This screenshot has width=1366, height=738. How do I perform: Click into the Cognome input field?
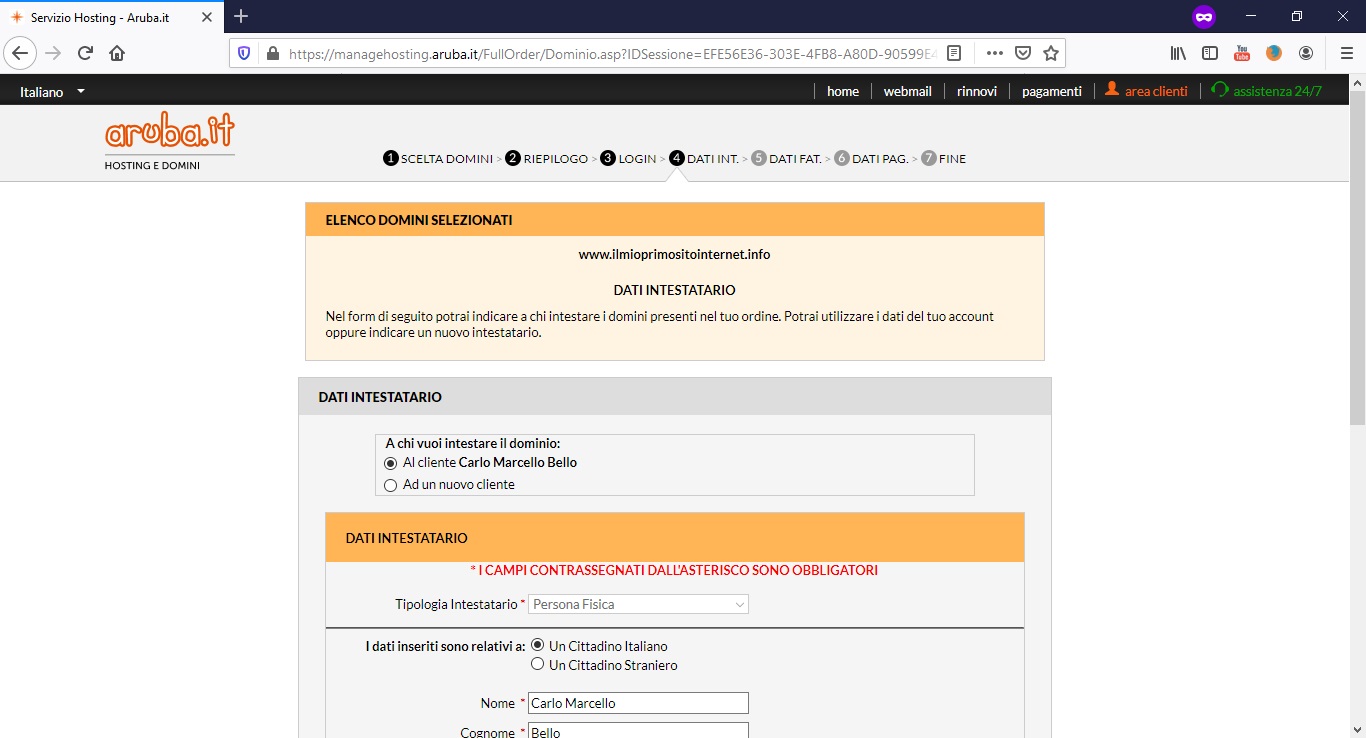(x=638, y=732)
